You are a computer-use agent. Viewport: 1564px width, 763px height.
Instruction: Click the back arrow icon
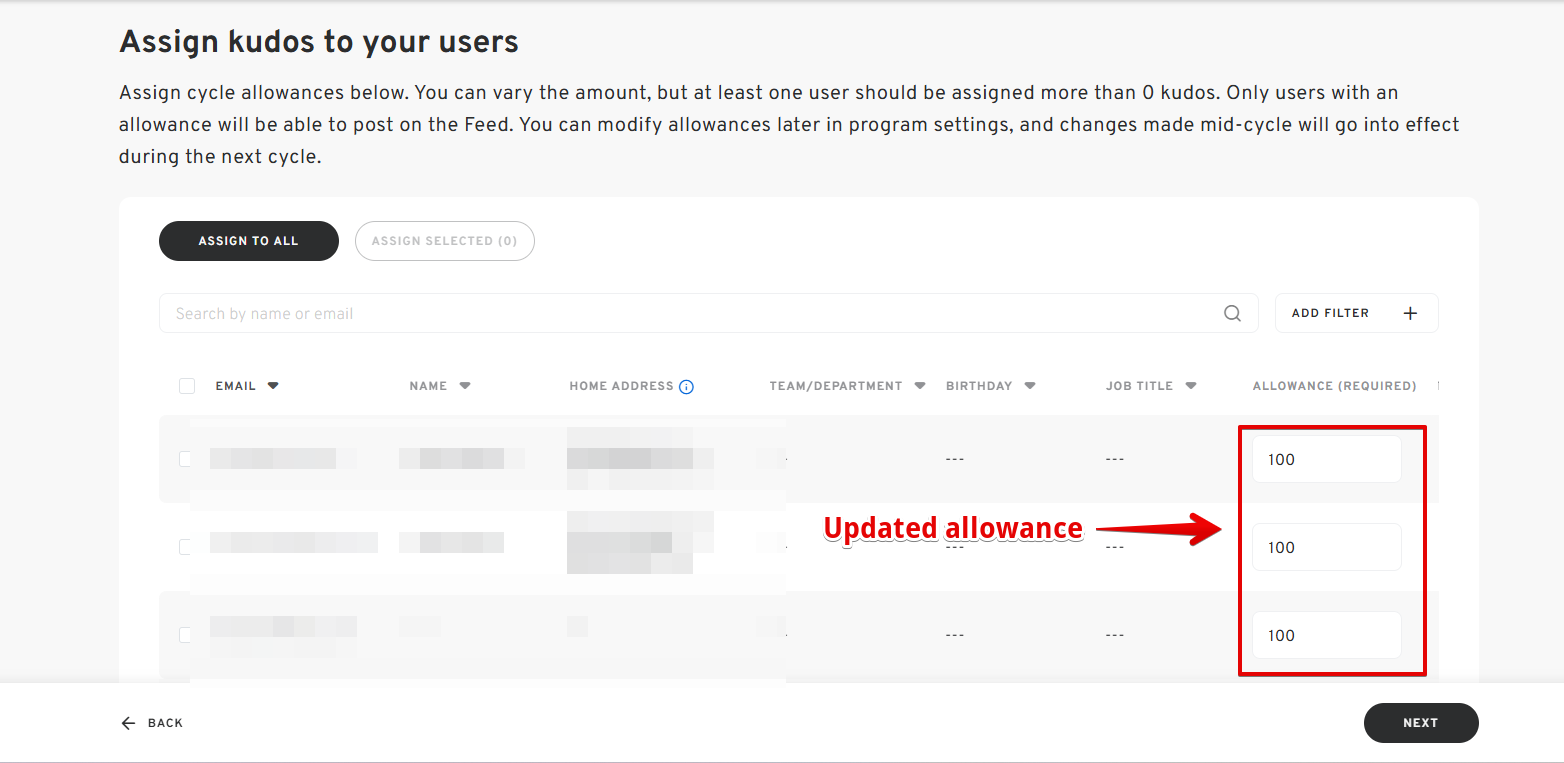click(128, 723)
